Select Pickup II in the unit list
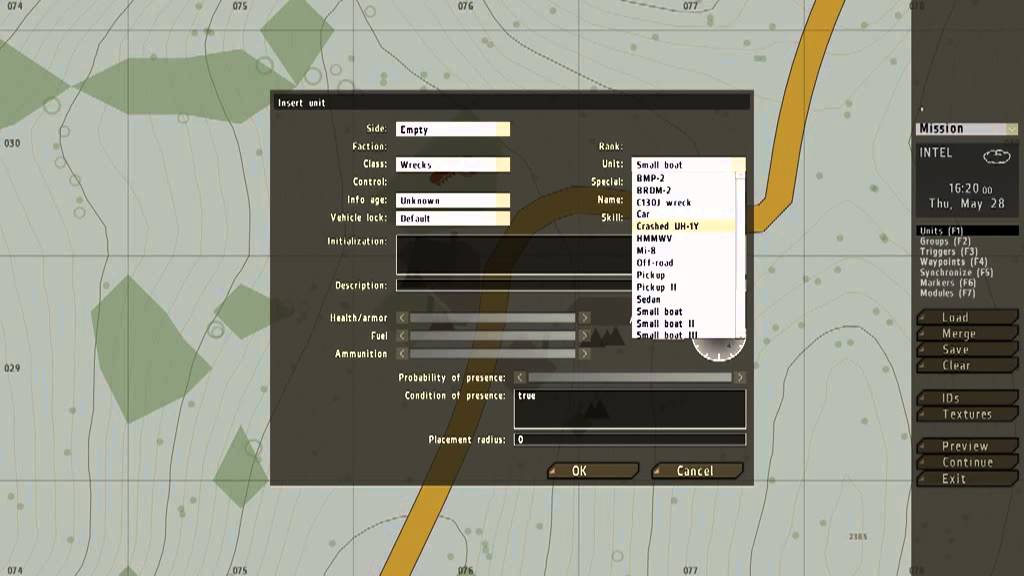1024x576 pixels. point(684,287)
